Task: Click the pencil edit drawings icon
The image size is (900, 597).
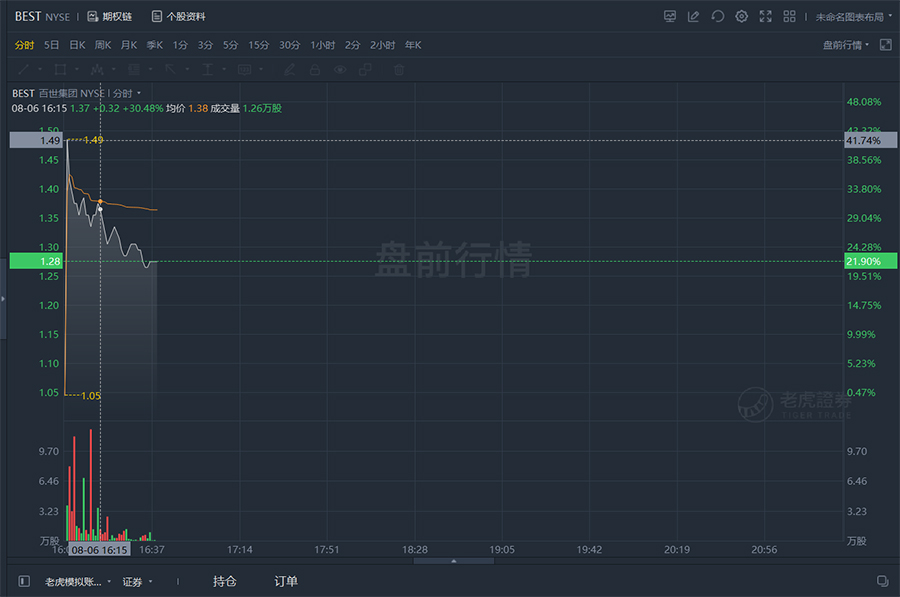Action: (x=290, y=70)
